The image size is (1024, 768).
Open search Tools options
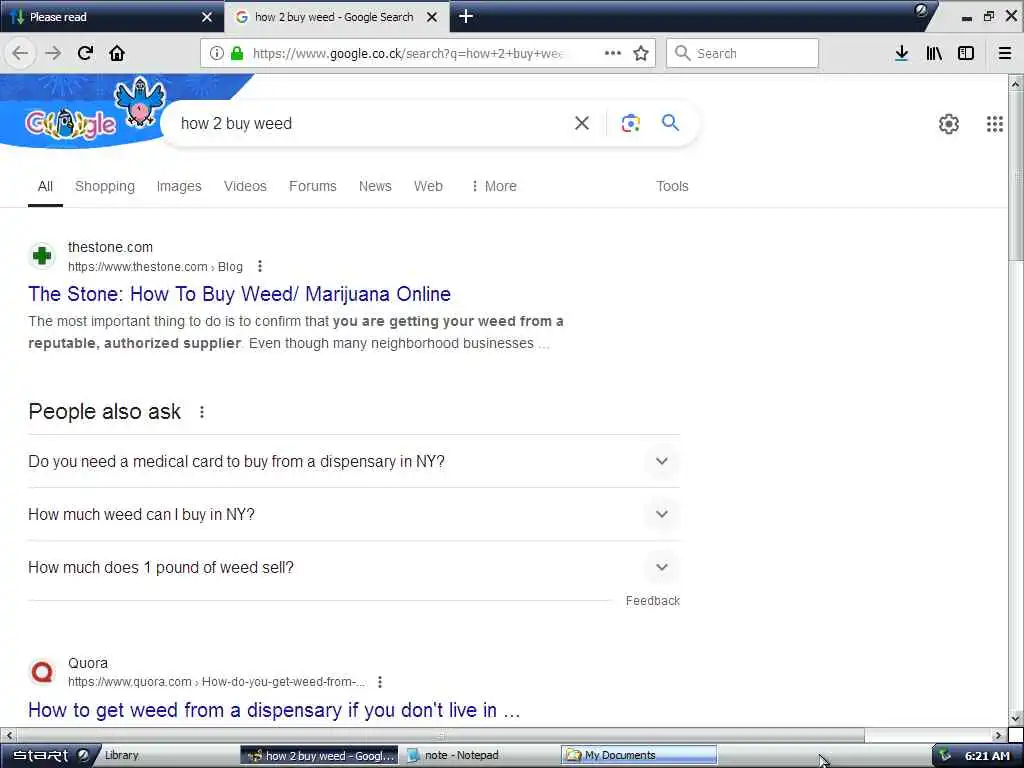pyautogui.click(x=672, y=186)
